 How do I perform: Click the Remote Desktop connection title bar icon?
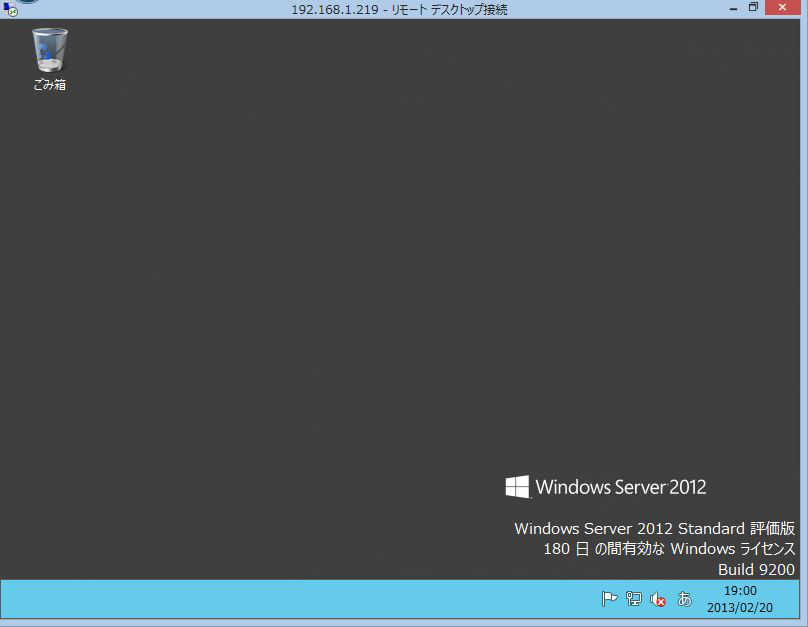(10, 8)
